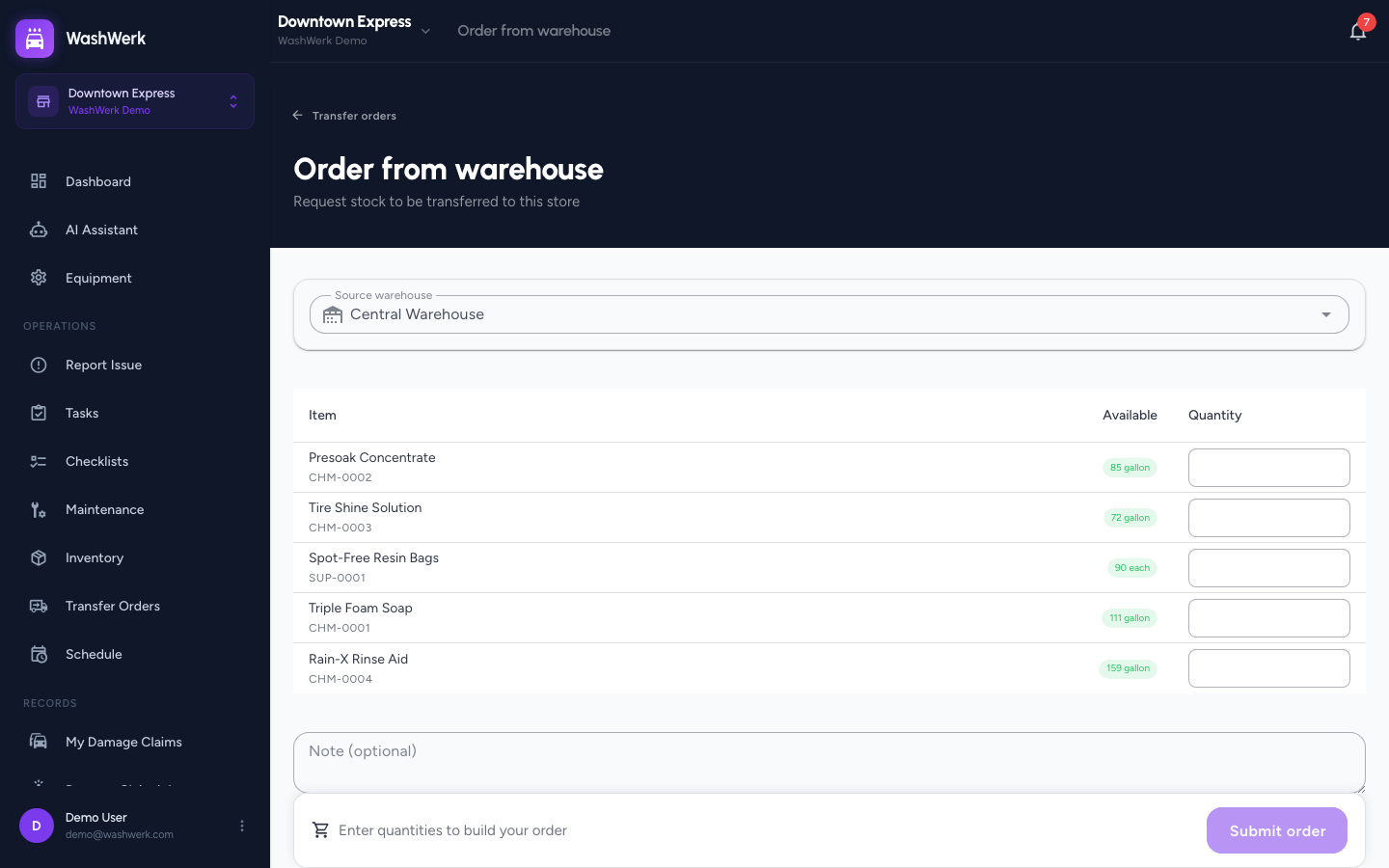Click the Spot-Free Resin Bags item name
Image resolution: width=1389 pixels, height=868 pixels.
[373, 557]
